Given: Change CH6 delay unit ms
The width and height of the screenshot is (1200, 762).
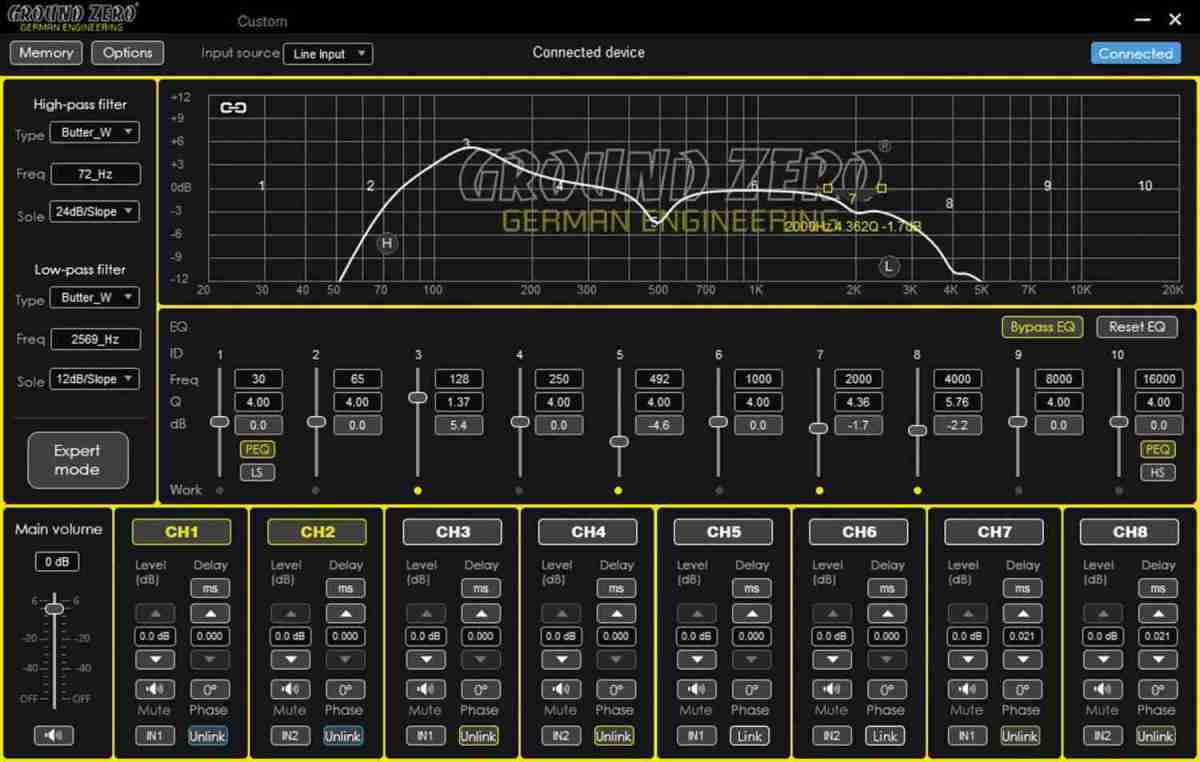Looking at the screenshot, I should point(887,588).
